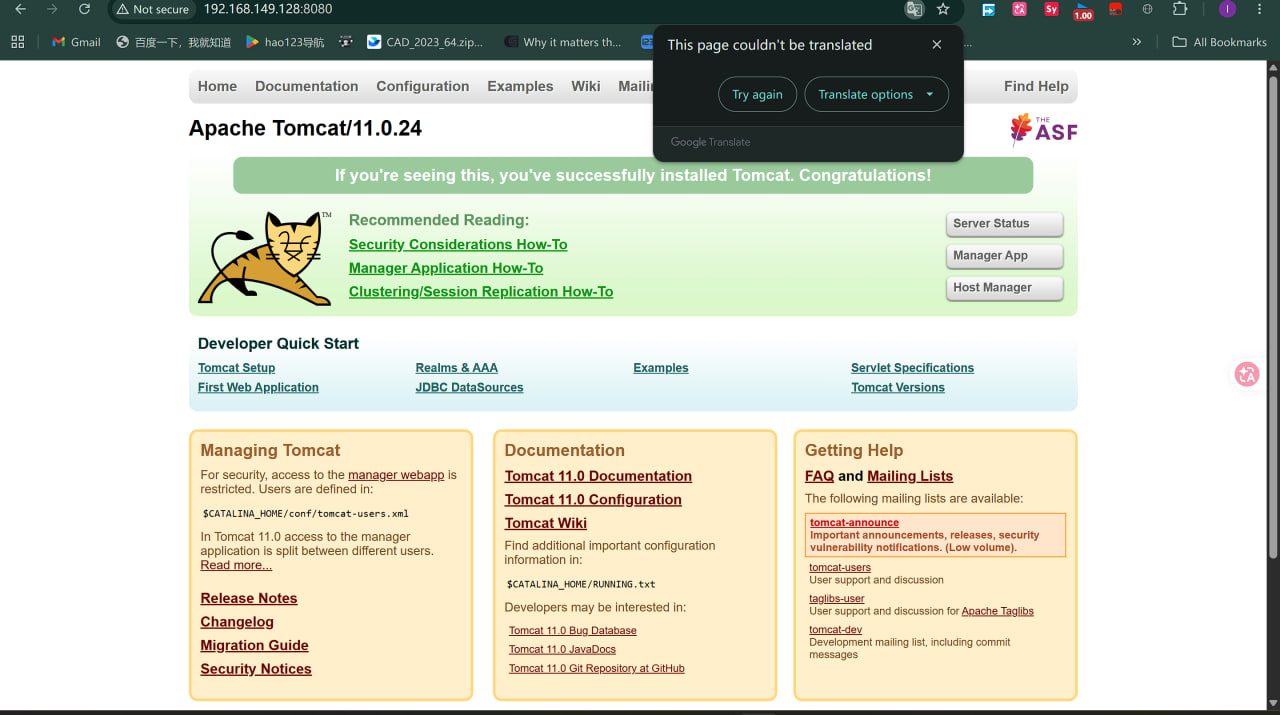The image size is (1280, 715).
Task: Open the apps grid in bookmarks bar
Action: [17, 42]
